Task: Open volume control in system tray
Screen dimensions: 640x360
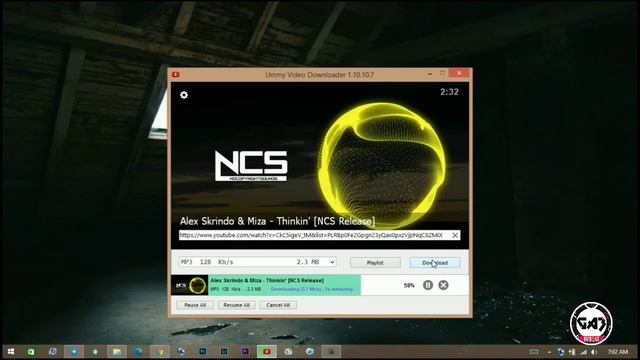Action: click(594, 352)
